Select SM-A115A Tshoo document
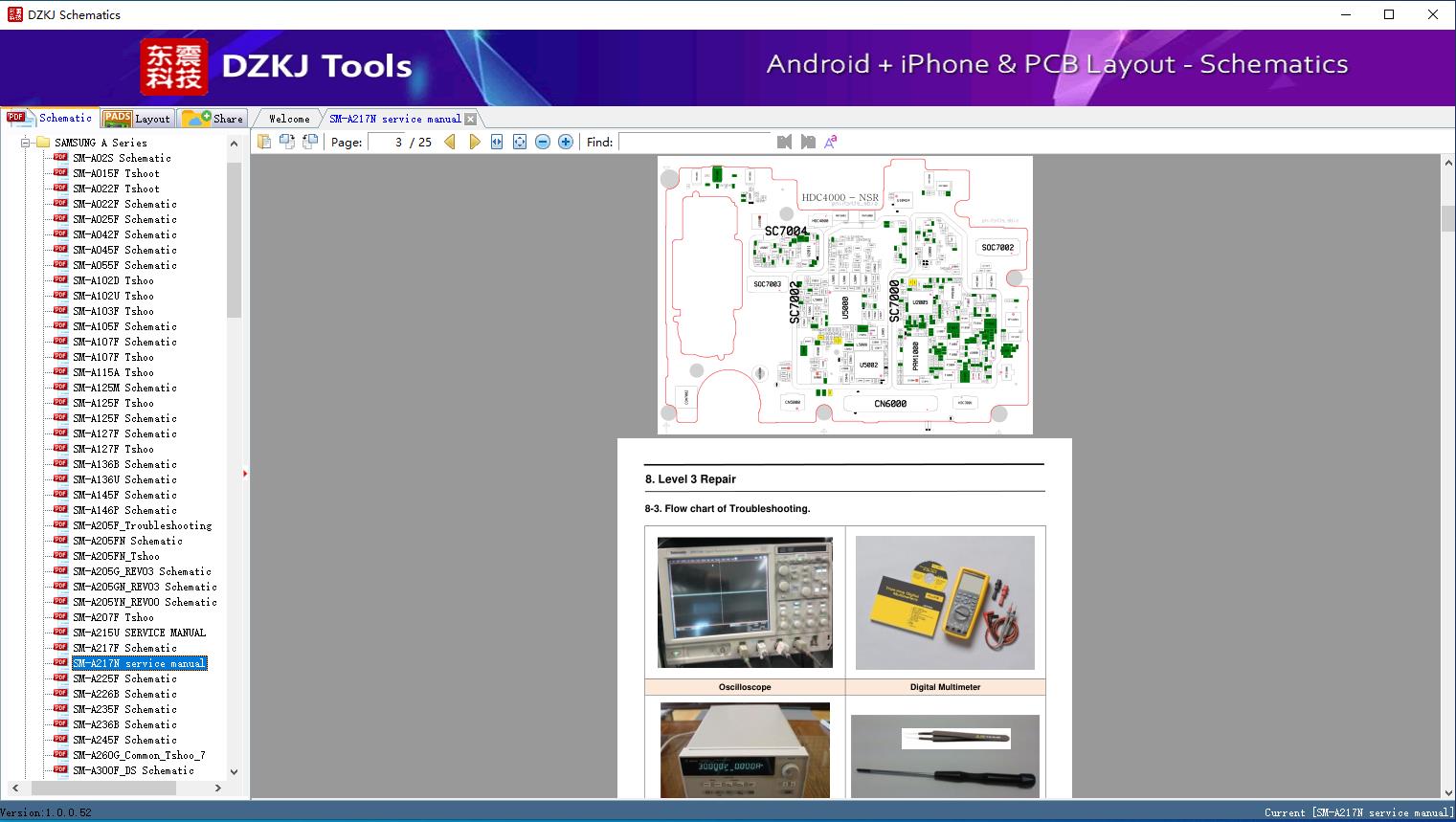Screen dimensions: 1456x822 point(113,372)
